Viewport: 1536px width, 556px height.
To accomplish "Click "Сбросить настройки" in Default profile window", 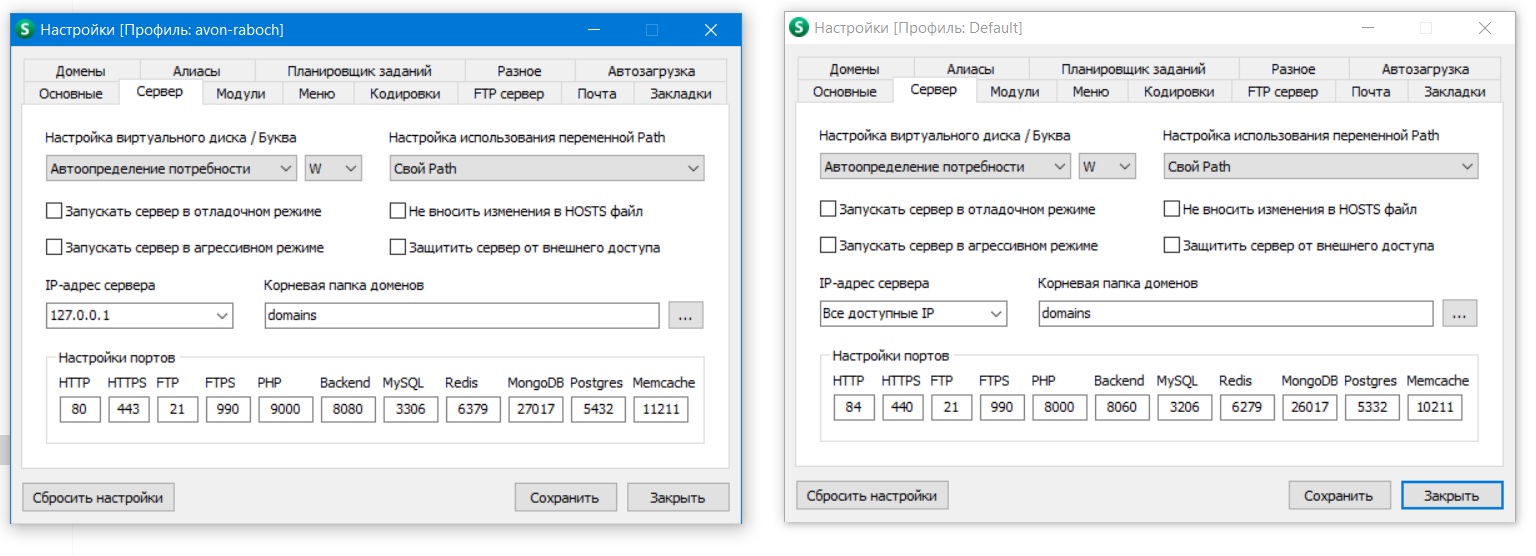I will [871, 495].
